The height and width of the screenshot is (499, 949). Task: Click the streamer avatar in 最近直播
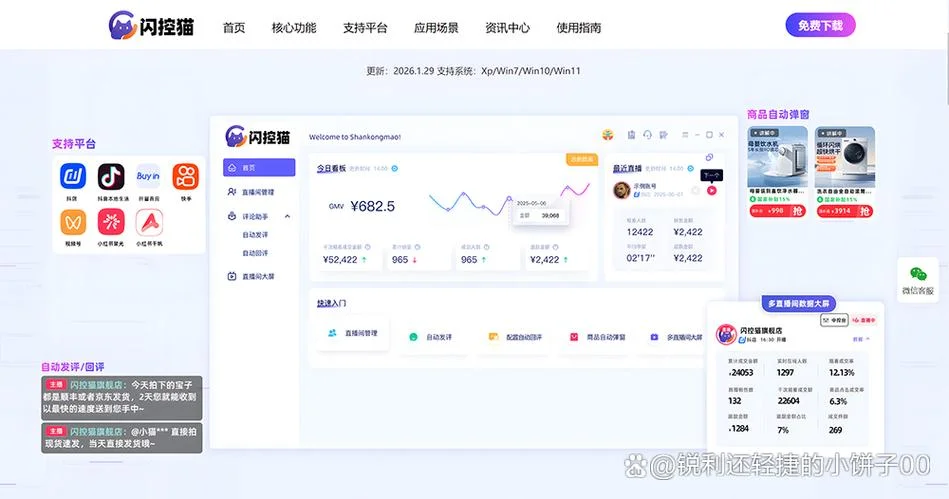[622, 190]
